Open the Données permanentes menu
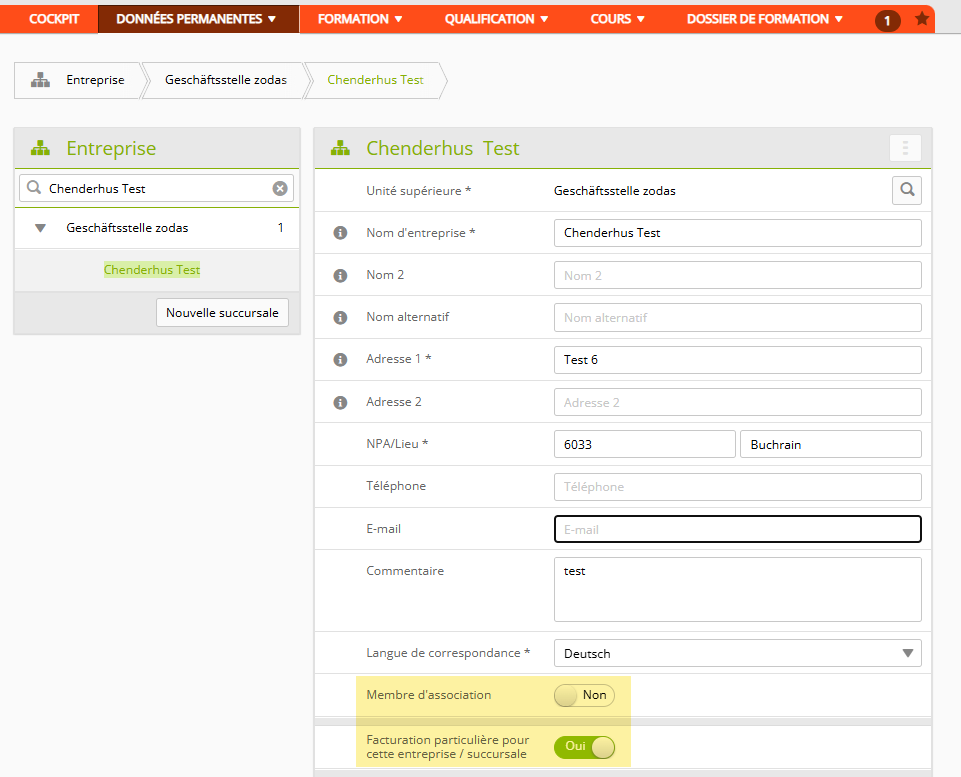961x777 pixels. click(196, 19)
